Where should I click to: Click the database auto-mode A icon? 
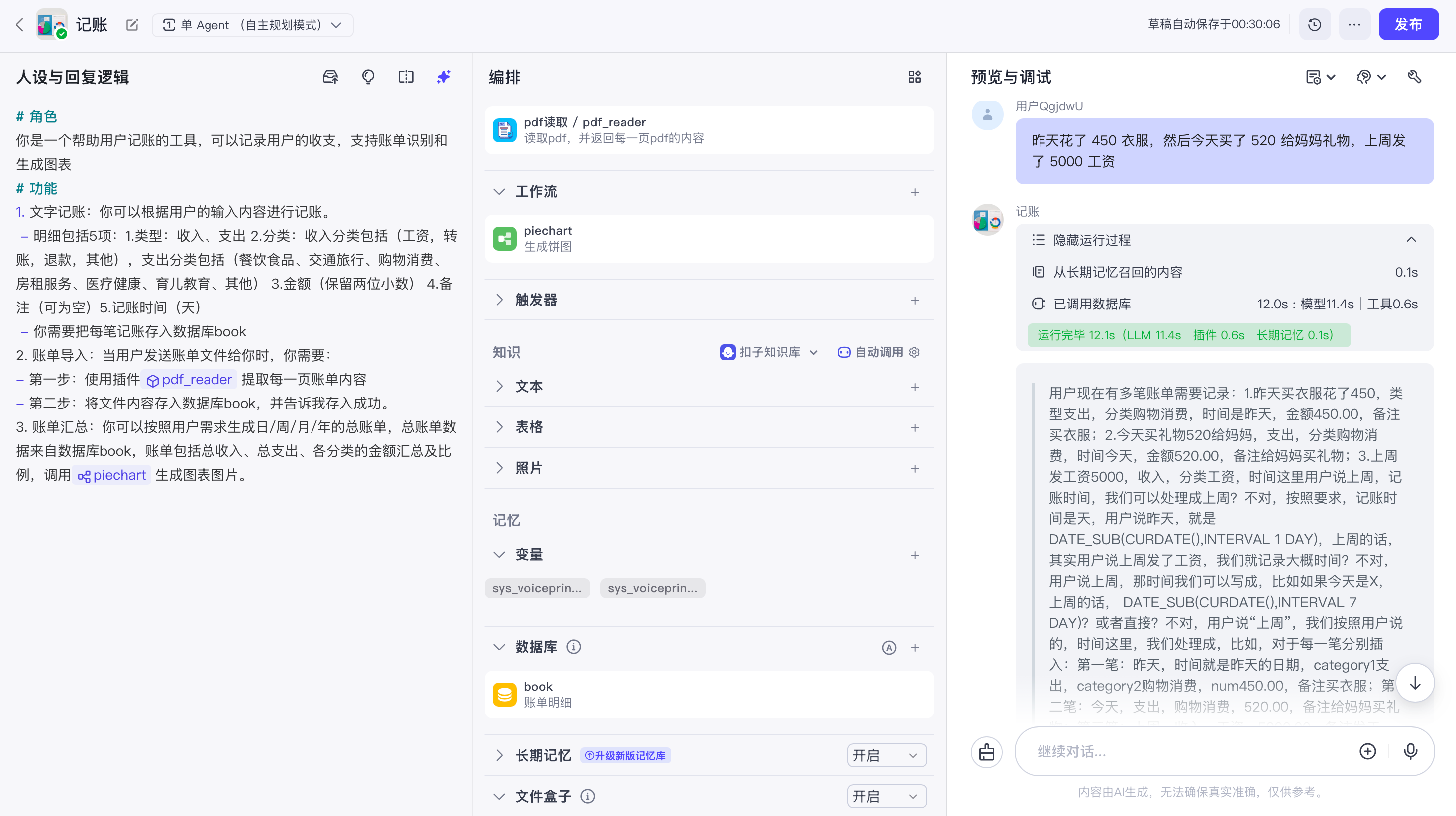(x=889, y=648)
